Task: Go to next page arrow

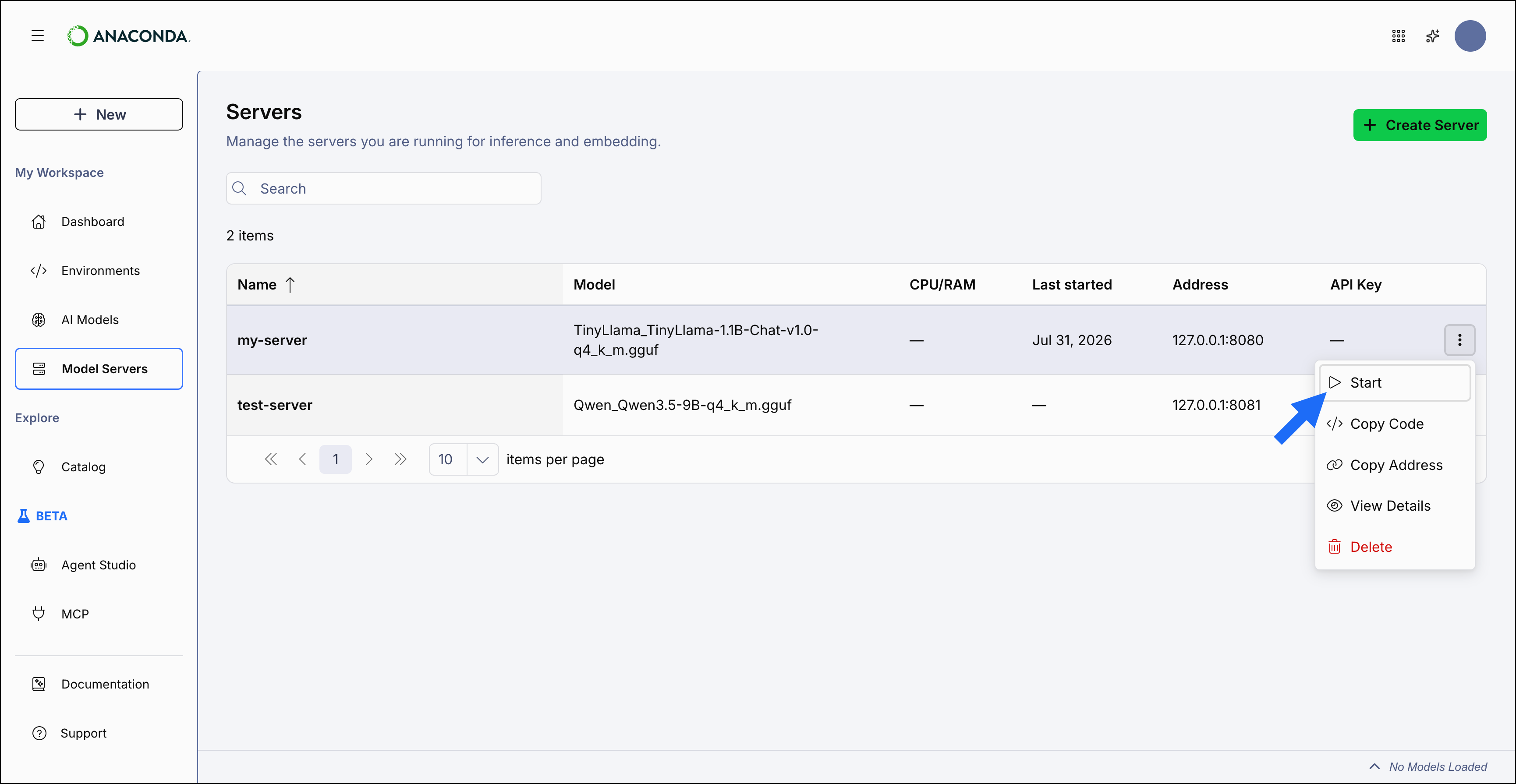Action: pos(369,459)
